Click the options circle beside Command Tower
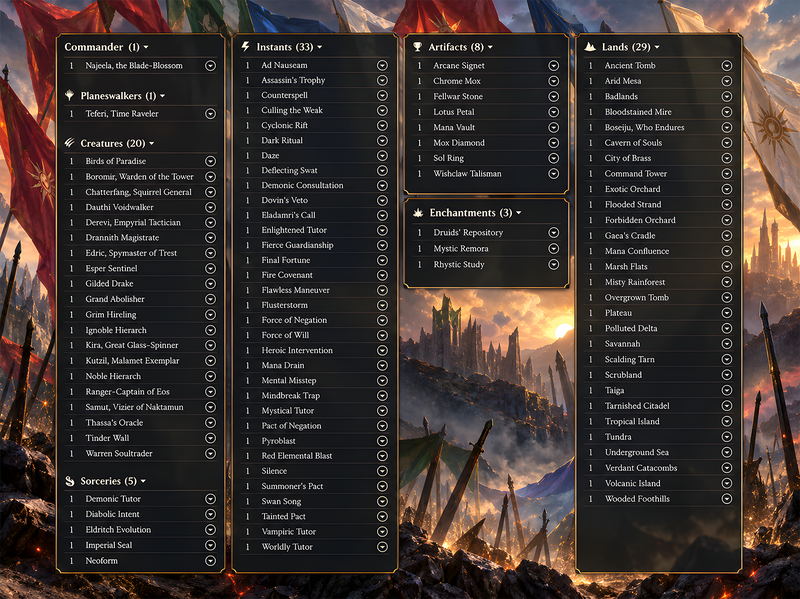Screen dimensions: 800x599 tap(727, 174)
